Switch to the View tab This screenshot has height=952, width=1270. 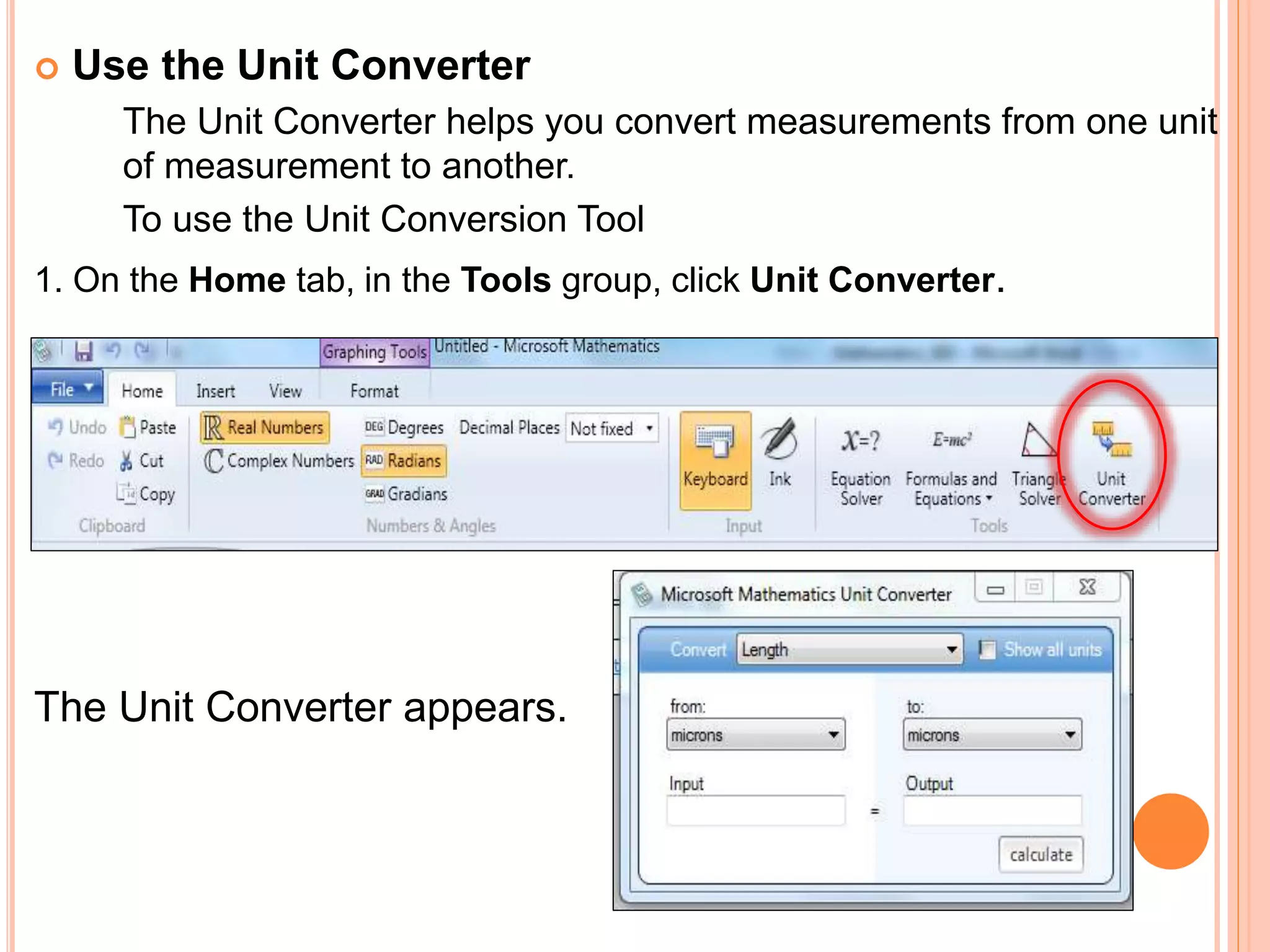pyautogui.click(x=285, y=391)
